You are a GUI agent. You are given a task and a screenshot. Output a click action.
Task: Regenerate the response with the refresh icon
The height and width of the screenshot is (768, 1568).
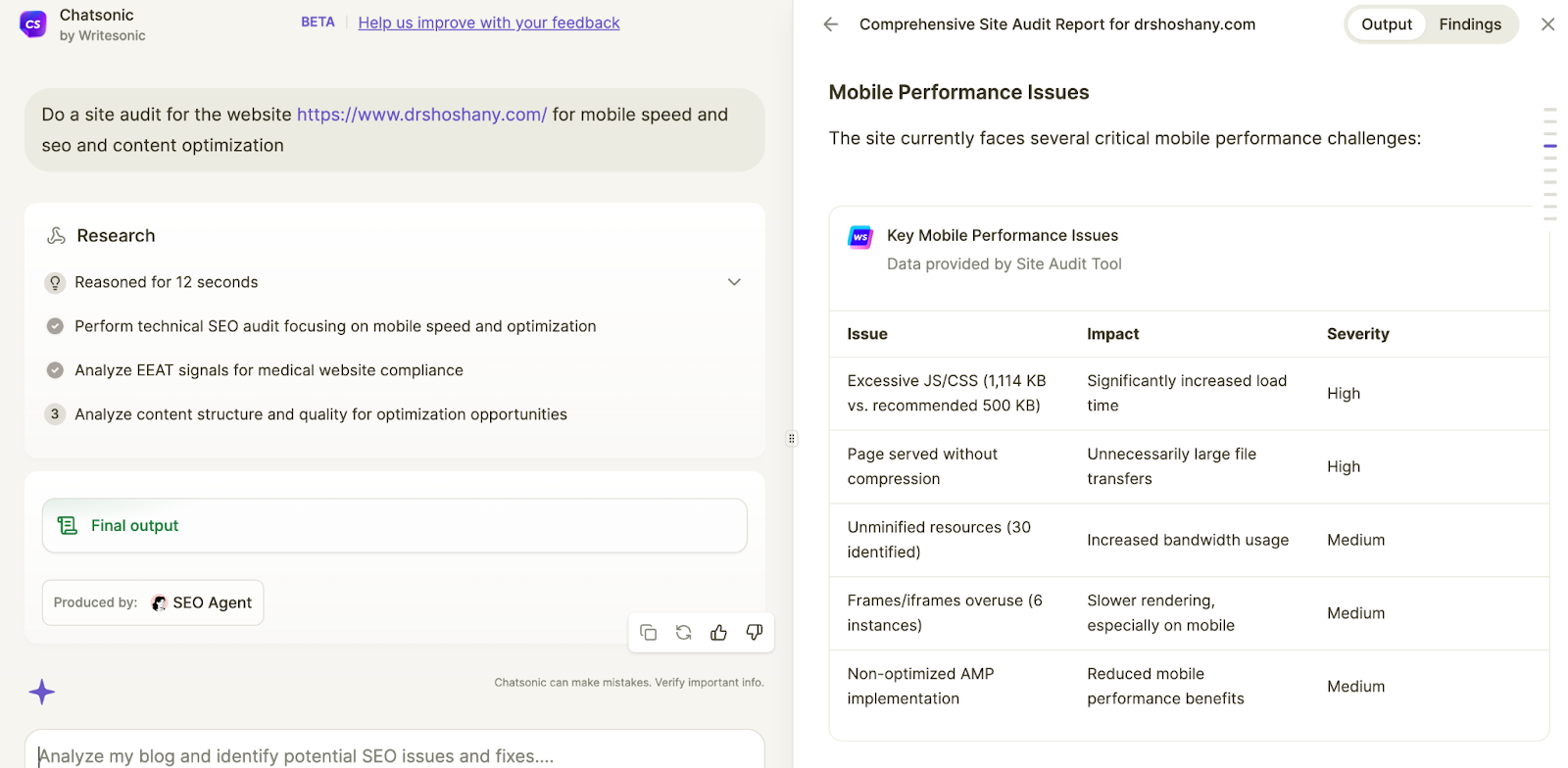coord(683,633)
